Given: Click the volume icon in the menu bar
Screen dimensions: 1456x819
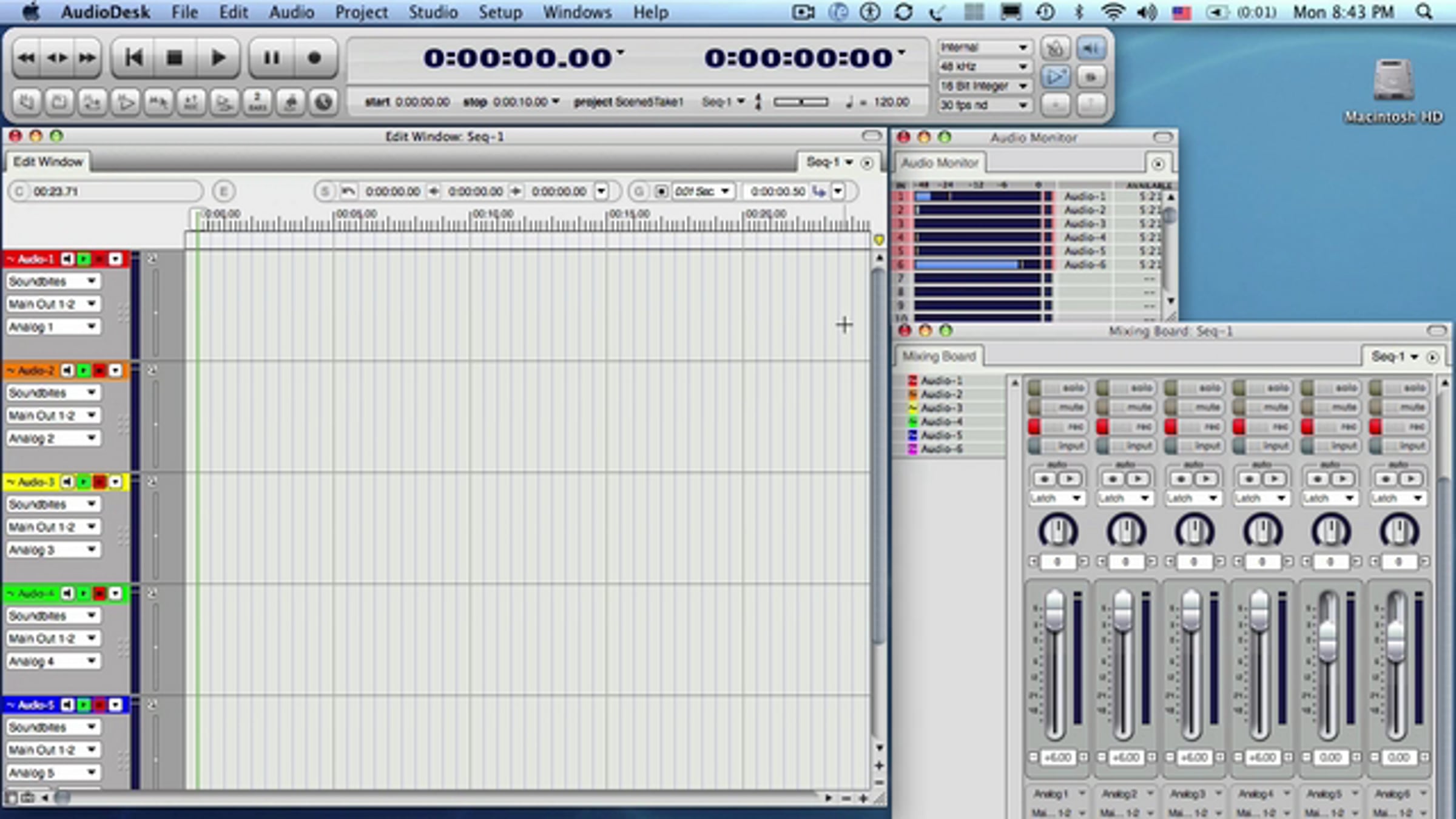Looking at the screenshot, I should point(1147,12).
